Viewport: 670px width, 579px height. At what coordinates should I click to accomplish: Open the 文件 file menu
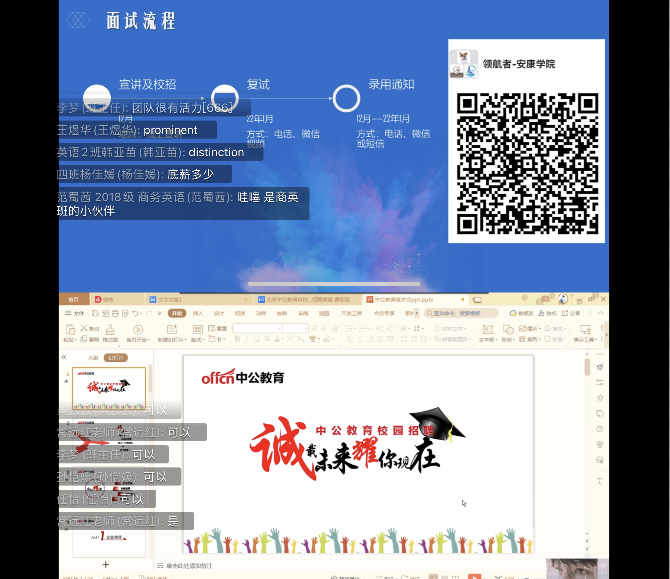pyautogui.click(x=76, y=313)
